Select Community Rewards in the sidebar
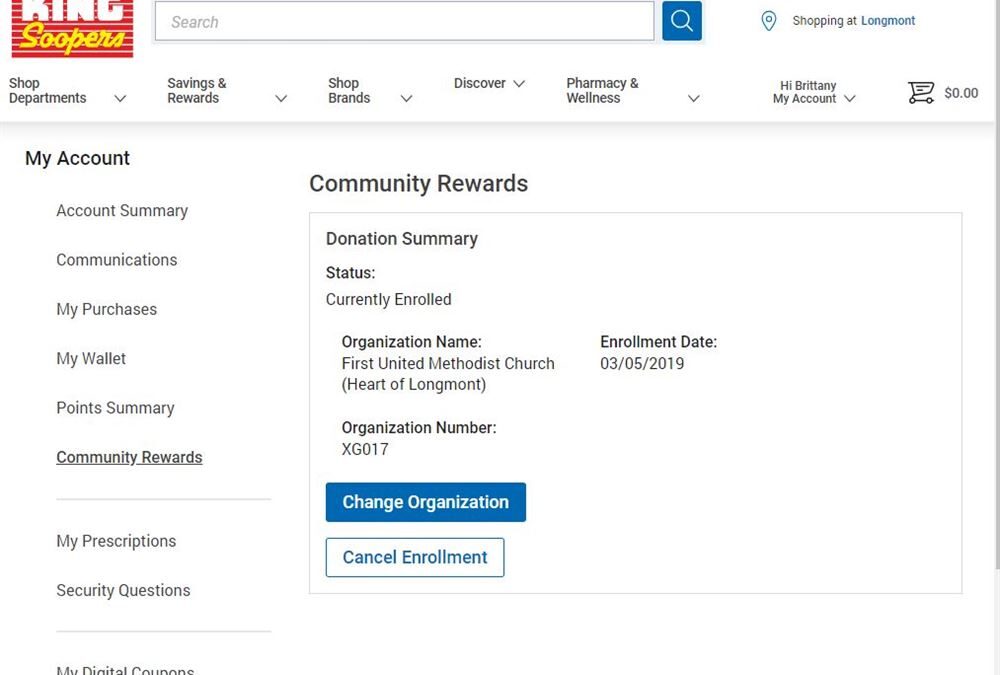 click(129, 457)
